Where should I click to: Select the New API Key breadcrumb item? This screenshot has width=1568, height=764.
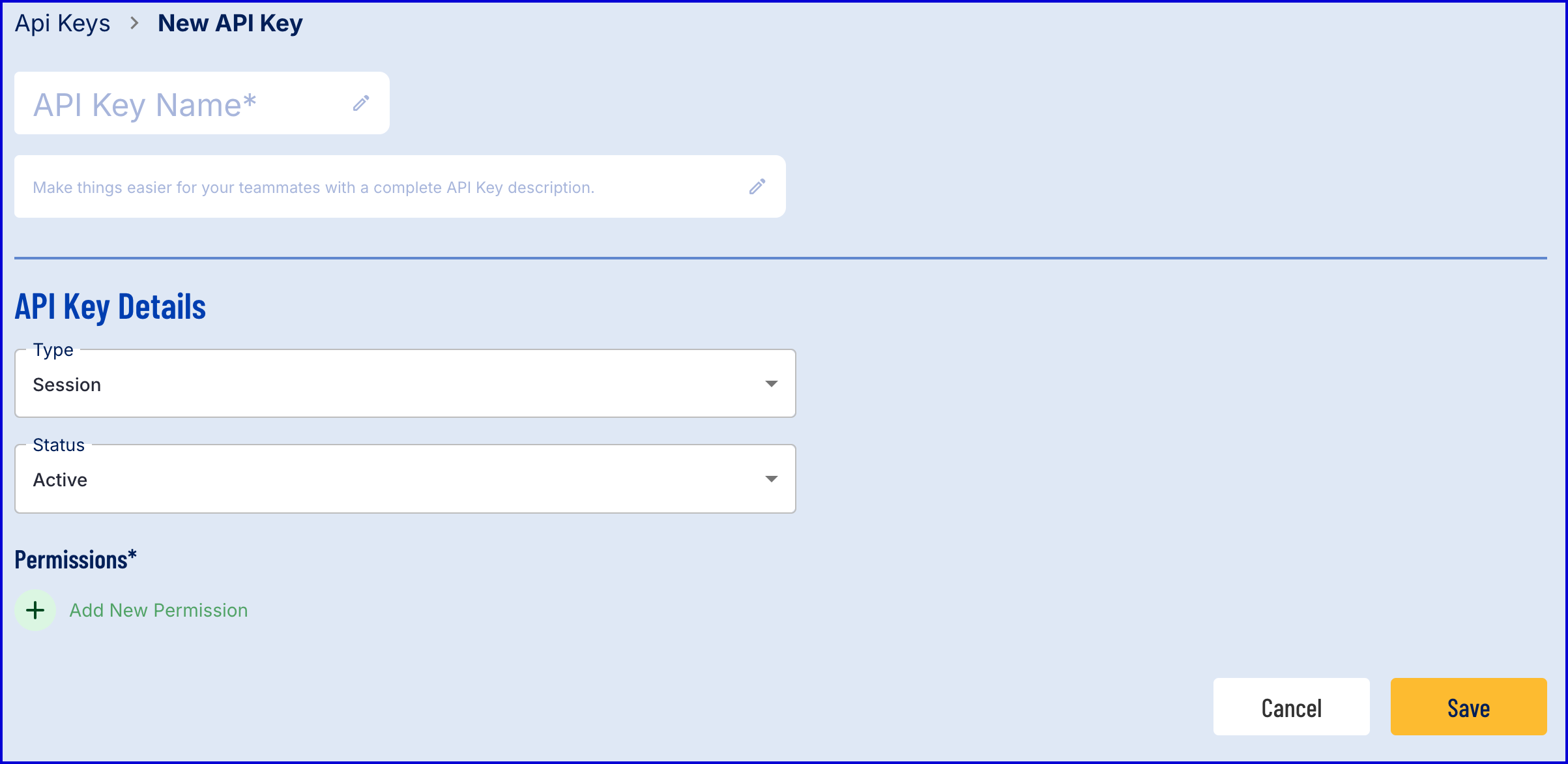230,23
